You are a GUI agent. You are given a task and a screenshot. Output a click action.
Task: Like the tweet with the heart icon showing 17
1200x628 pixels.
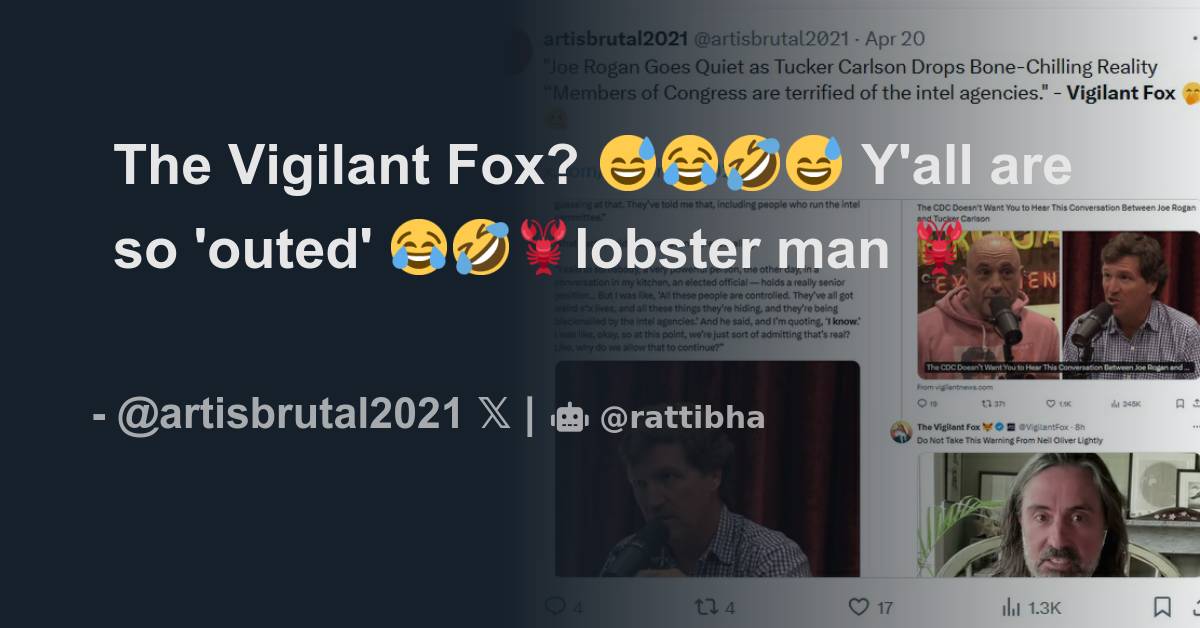[x=859, y=608]
